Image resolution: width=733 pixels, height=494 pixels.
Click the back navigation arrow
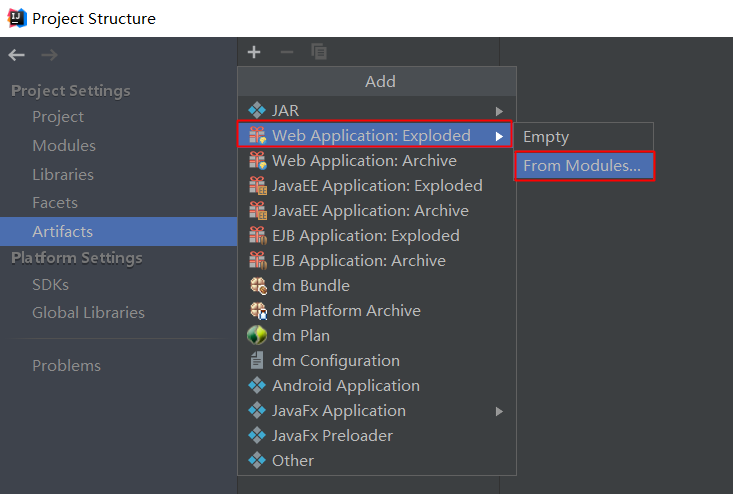pos(17,55)
